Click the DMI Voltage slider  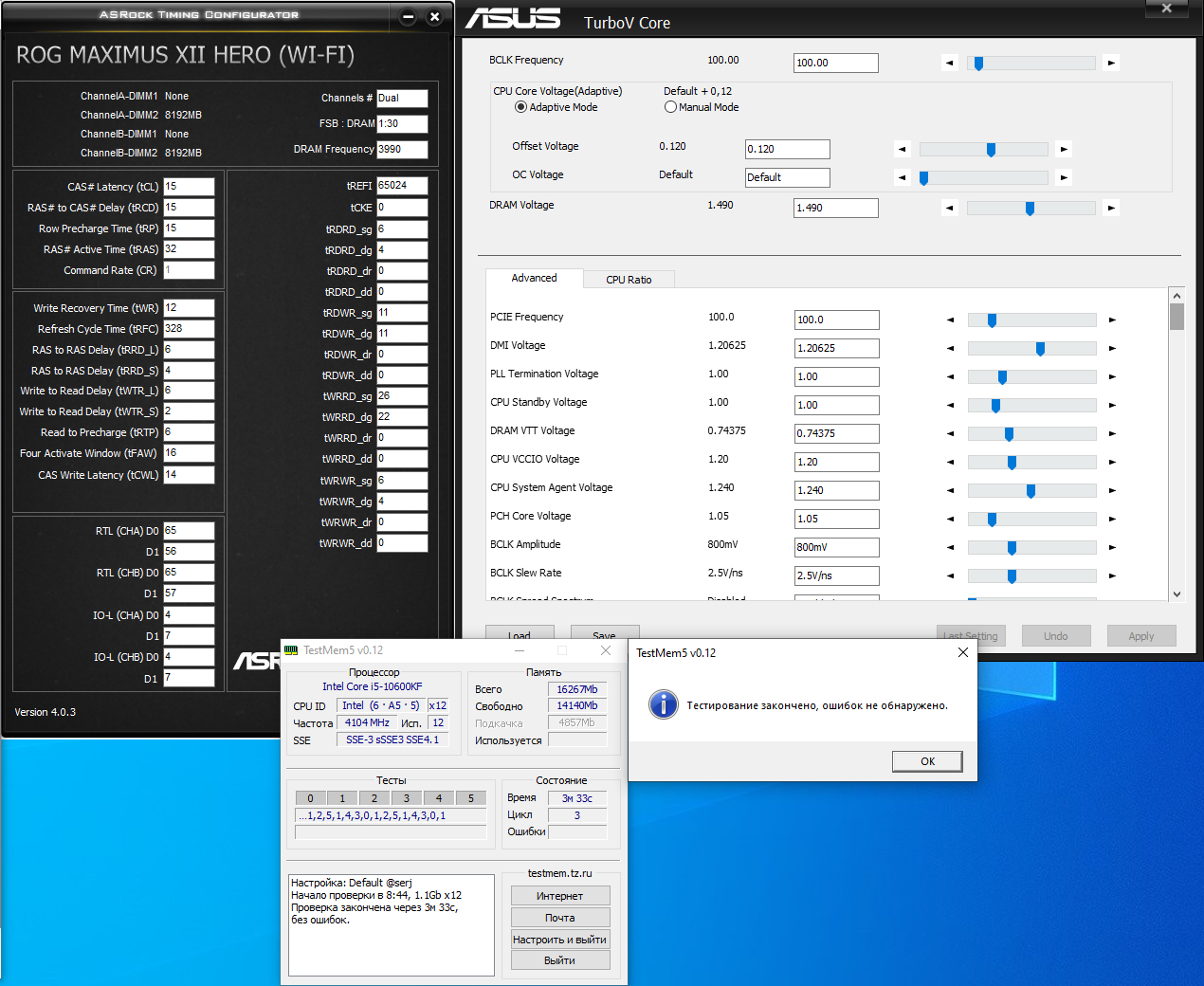point(1031,349)
